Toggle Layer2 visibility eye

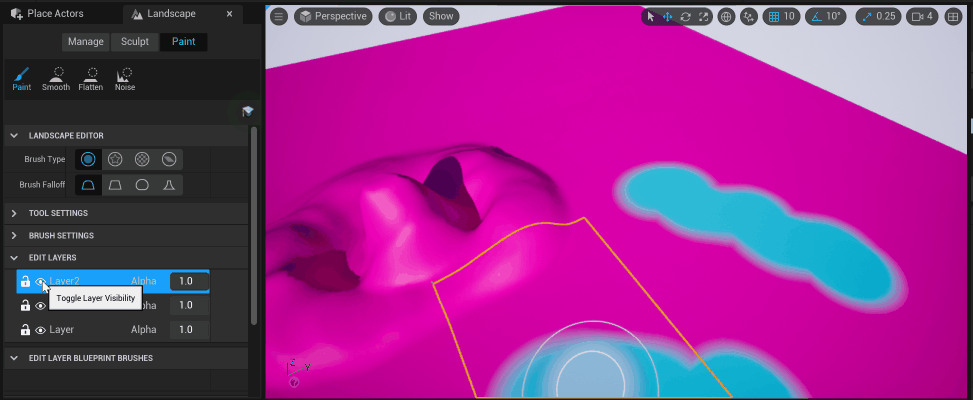(40, 282)
